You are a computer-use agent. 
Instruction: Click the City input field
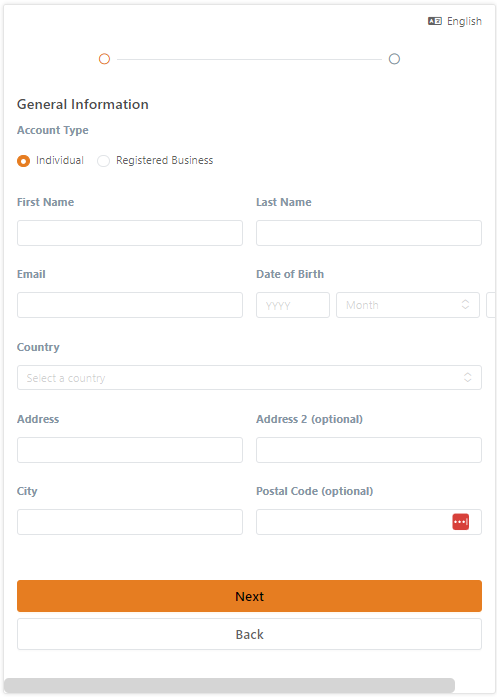click(130, 522)
